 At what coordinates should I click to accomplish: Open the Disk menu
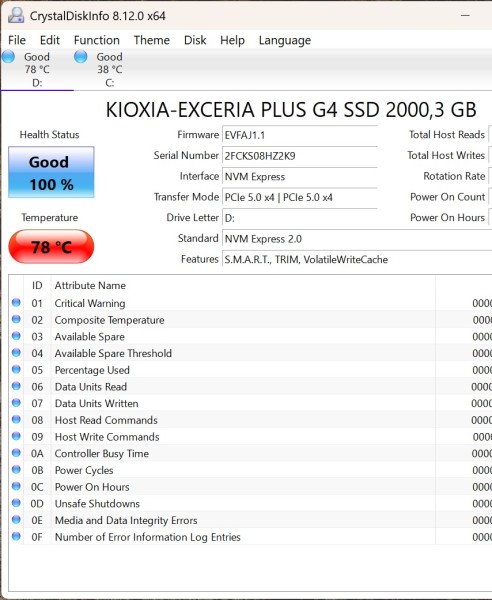[x=195, y=40]
